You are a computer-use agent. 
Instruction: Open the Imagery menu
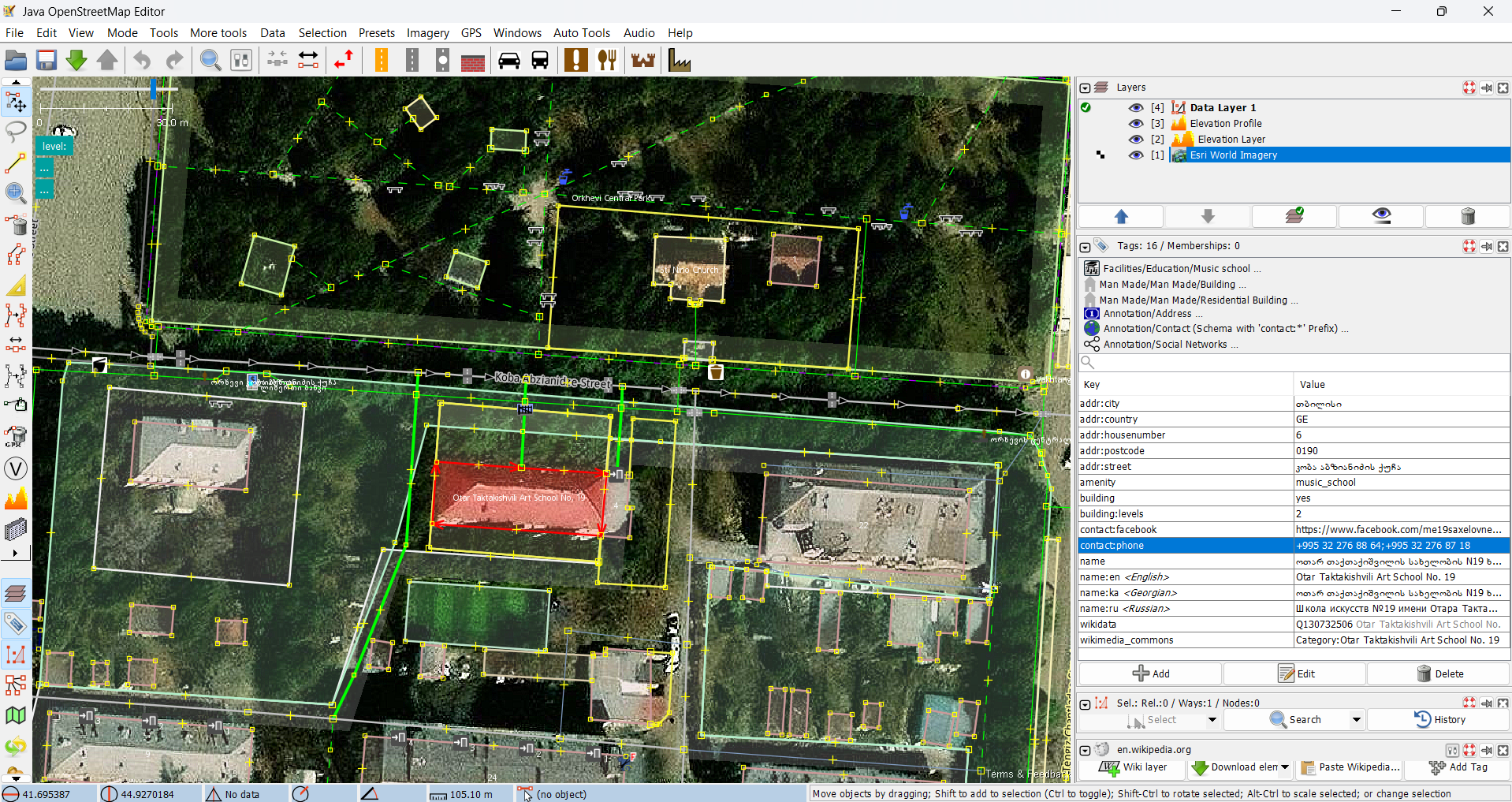427,33
